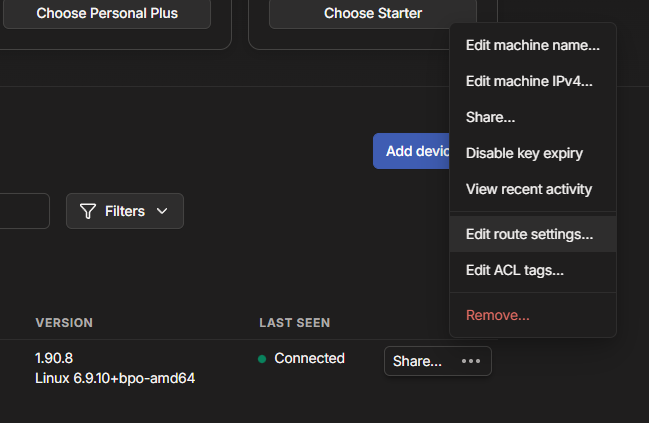Click Share button in the device row

coord(417,361)
